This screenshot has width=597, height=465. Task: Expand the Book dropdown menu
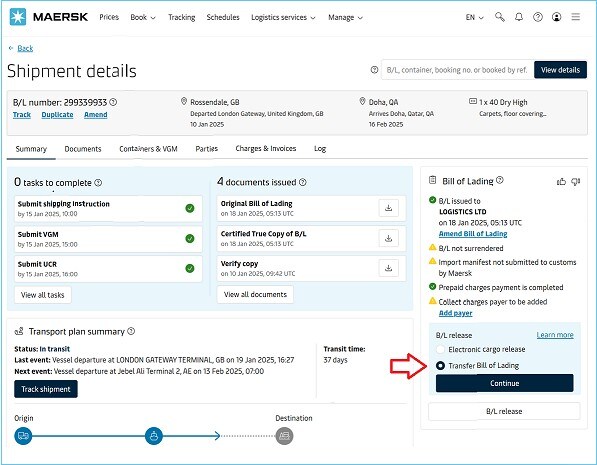tap(143, 18)
